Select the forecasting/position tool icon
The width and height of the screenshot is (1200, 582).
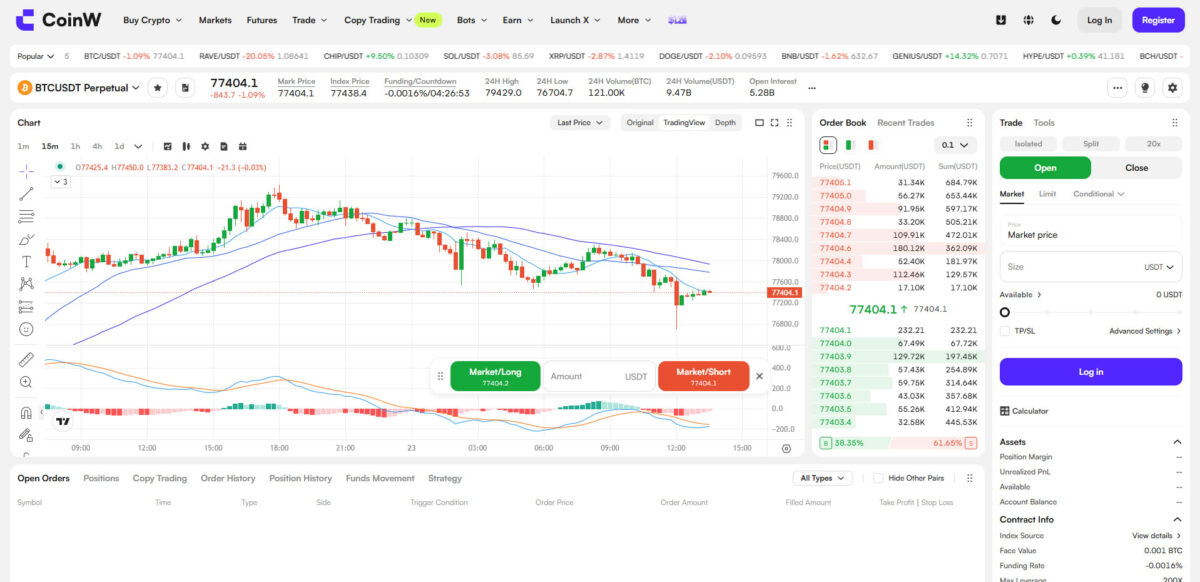click(x=26, y=306)
